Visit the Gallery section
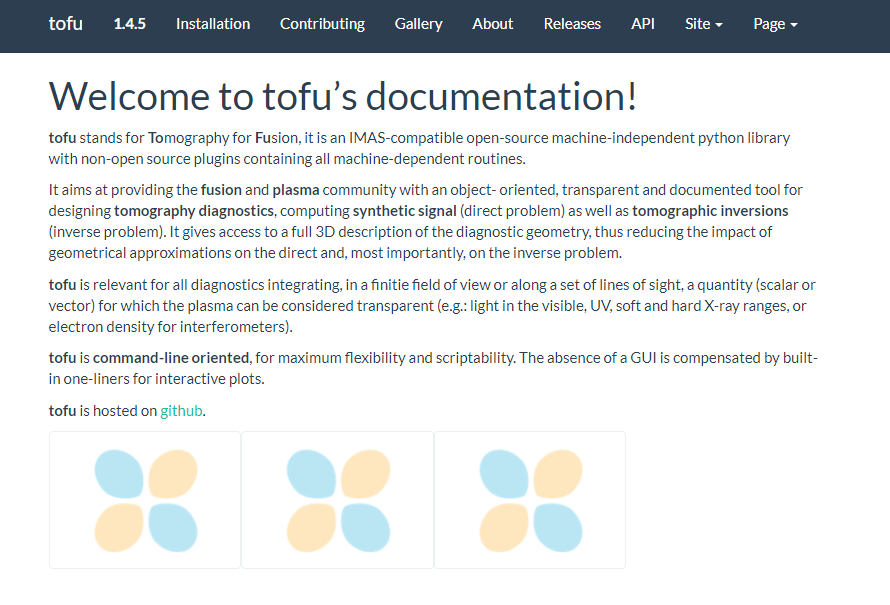 [418, 24]
